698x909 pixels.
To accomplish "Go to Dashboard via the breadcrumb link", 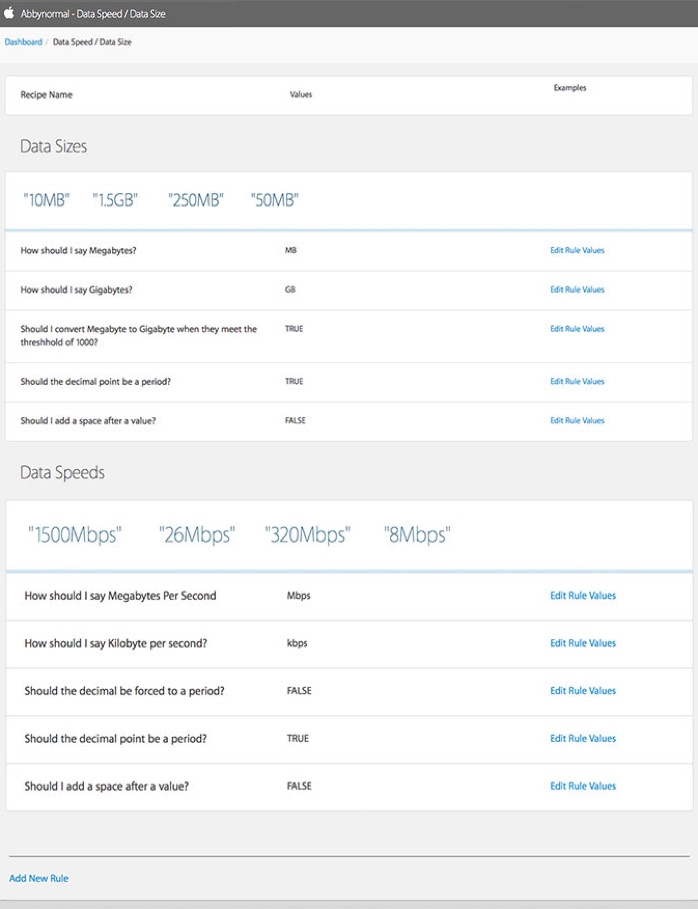I will [23, 42].
